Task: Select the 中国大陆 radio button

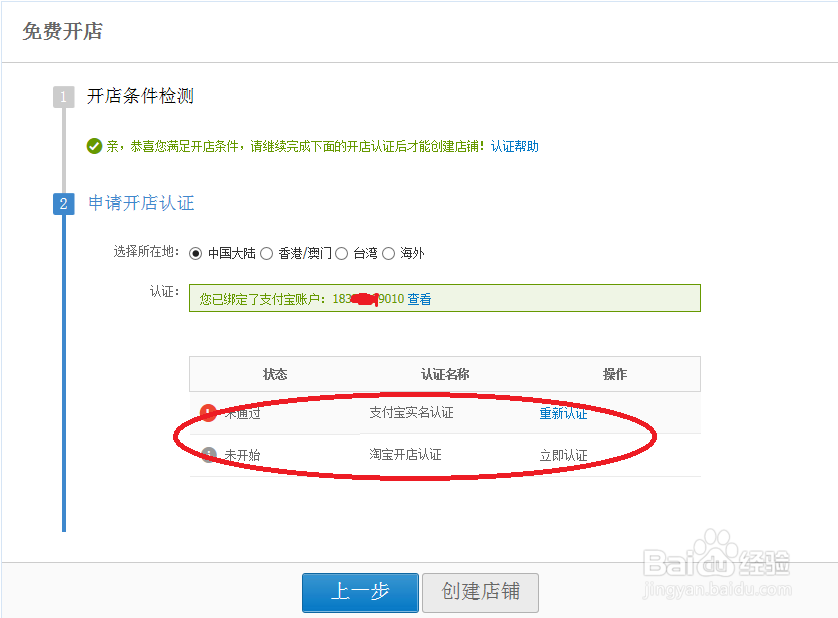Action: click(196, 253)
